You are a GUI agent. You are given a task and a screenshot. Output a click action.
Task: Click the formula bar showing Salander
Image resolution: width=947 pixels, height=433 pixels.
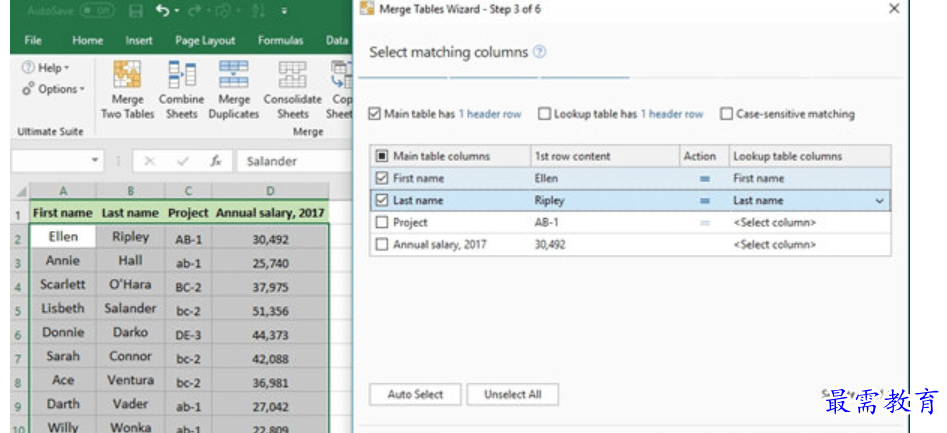click(x=295, y=161)
